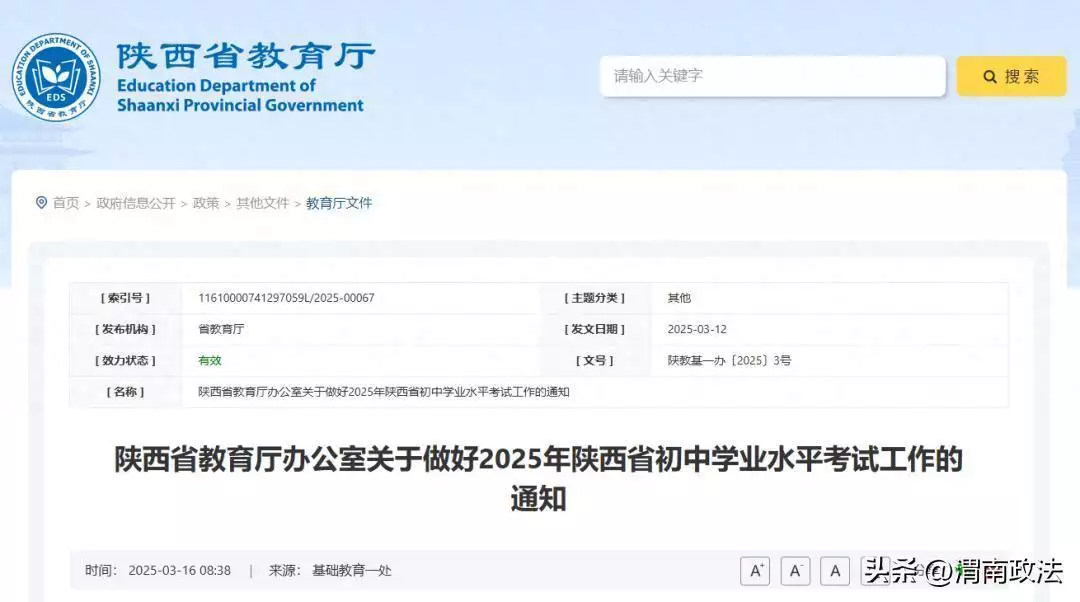The height and width of the screenshot is (602, 1080).
Task: Click the large article headline 陕西省教育厅办公室关于做好…
Action: point(539,479)
